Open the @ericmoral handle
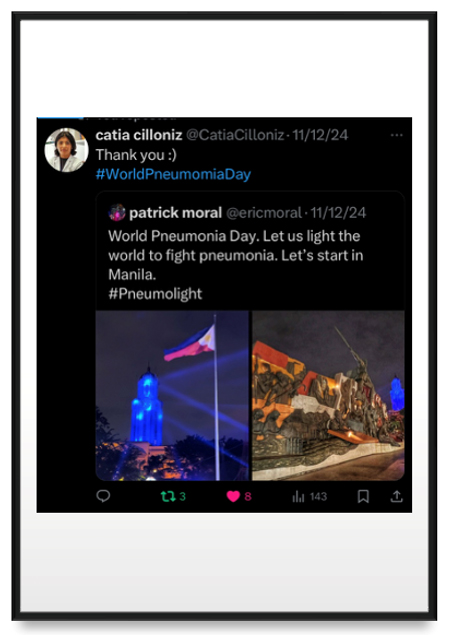The width and height of the screenshot is (449, 635). point(264,213)
